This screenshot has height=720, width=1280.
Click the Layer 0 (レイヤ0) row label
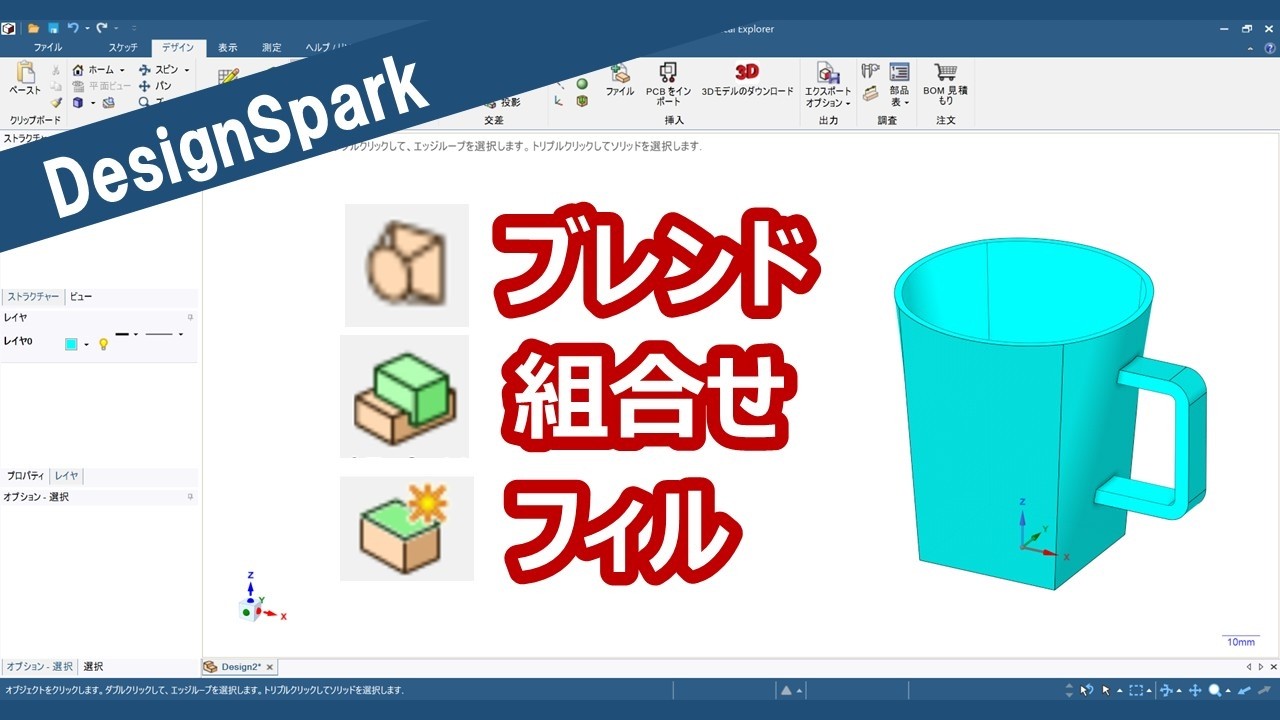click(18, 341)
